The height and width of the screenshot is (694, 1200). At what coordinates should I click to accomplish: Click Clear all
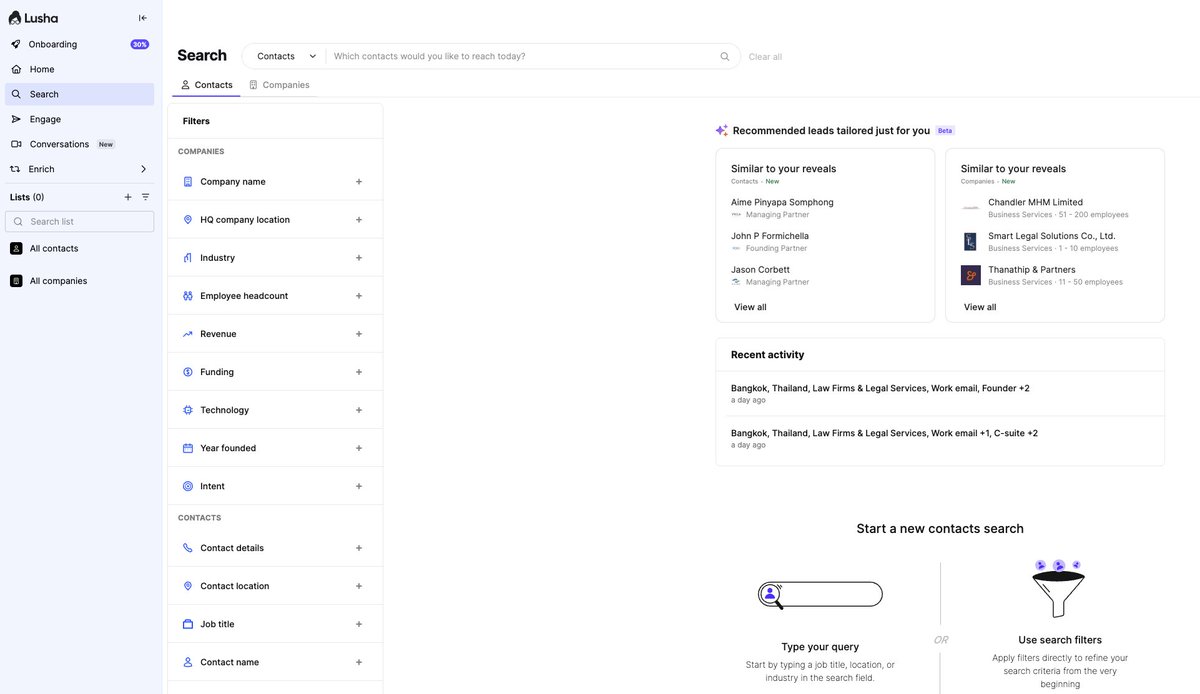coord(765,57)
